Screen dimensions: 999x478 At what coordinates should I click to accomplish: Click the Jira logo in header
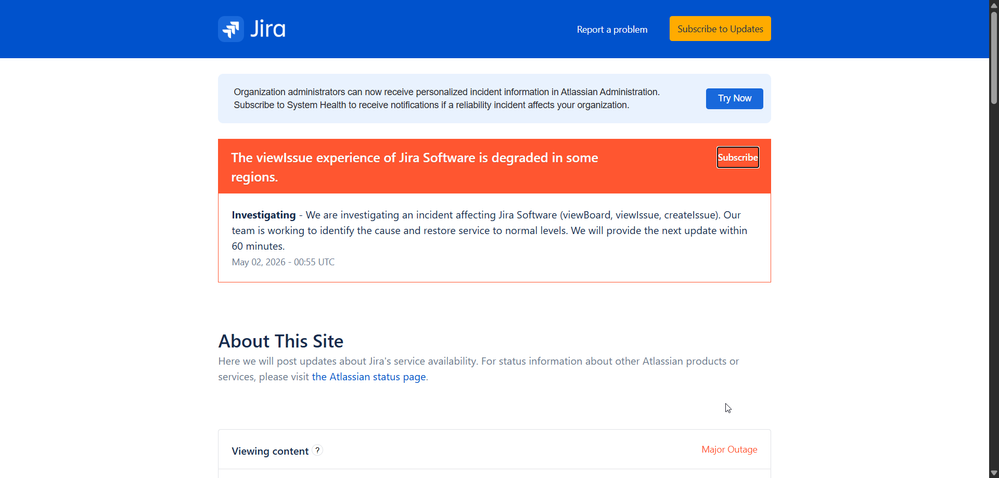[252, 29]
